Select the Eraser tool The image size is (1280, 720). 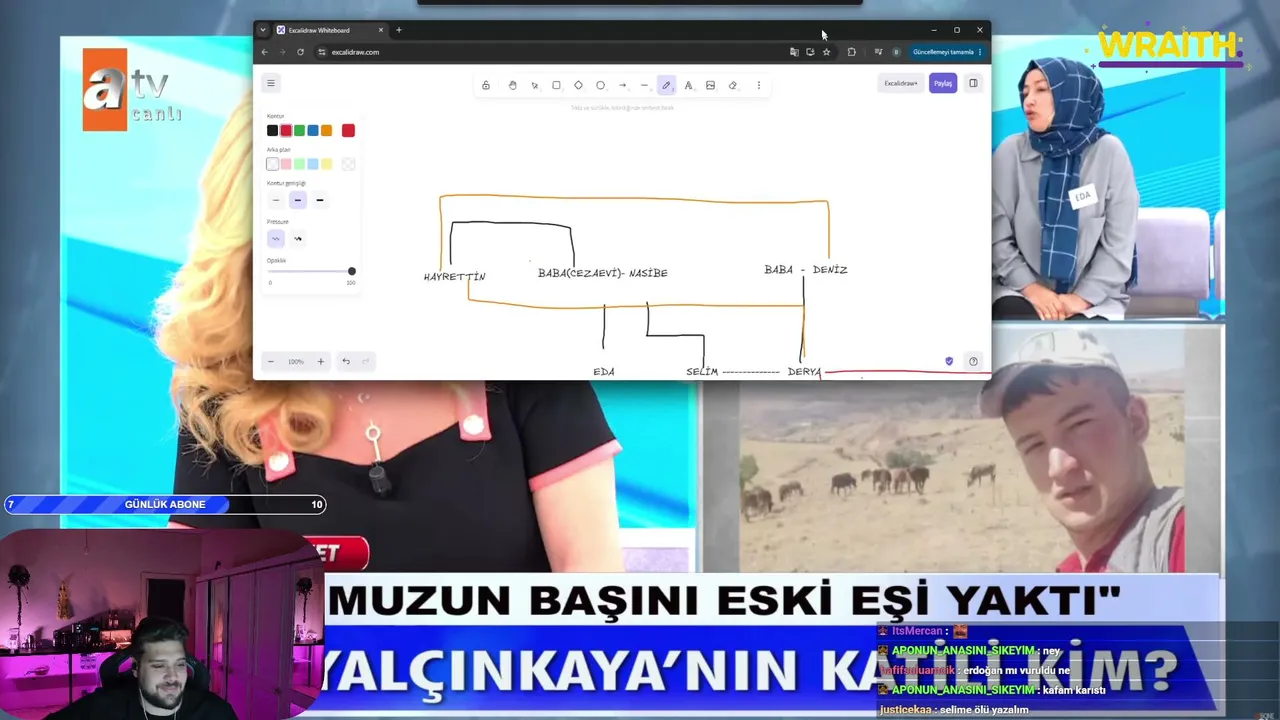coord(732,85)
